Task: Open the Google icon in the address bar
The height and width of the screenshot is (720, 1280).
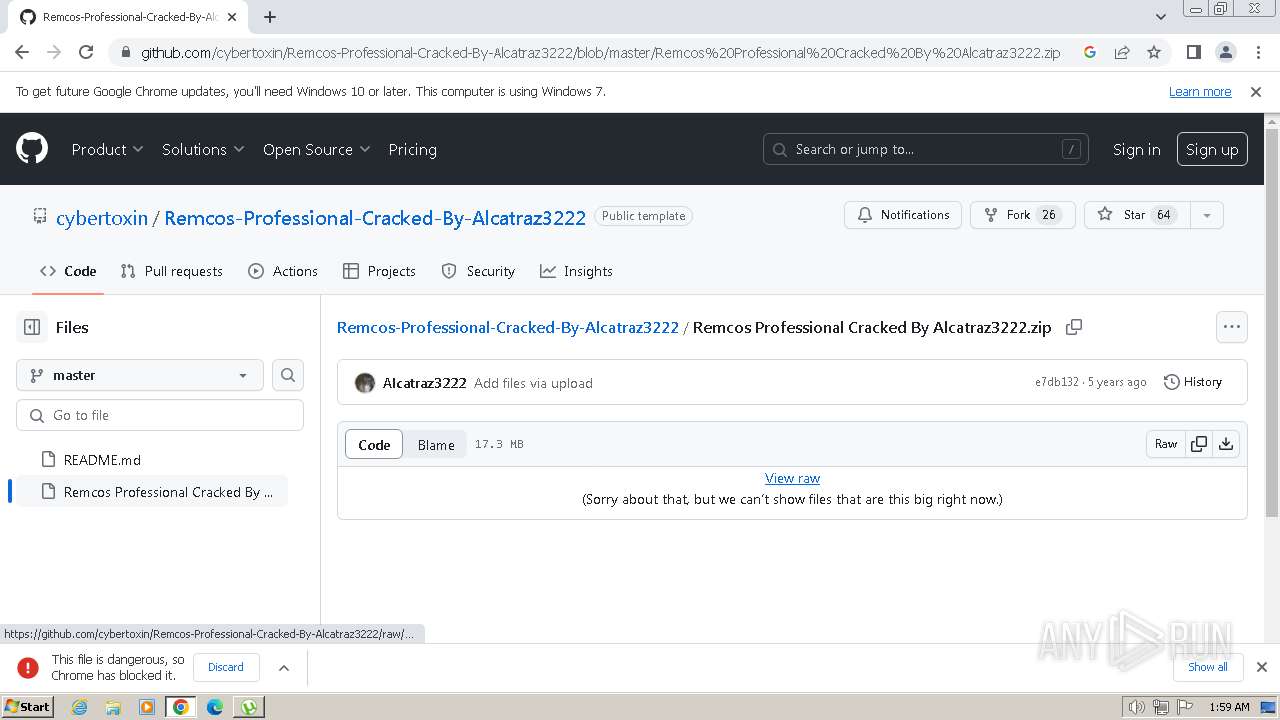Action: tap(1090, 52)
